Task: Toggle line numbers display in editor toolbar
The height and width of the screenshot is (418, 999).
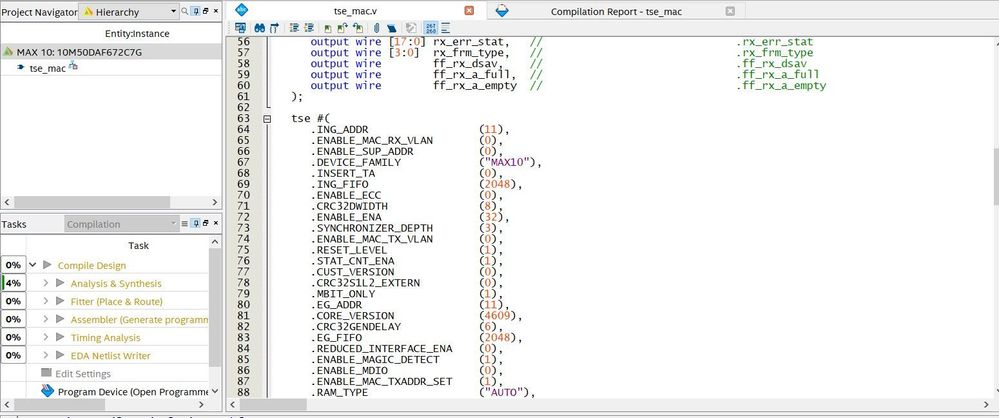Action: (430, 29)
